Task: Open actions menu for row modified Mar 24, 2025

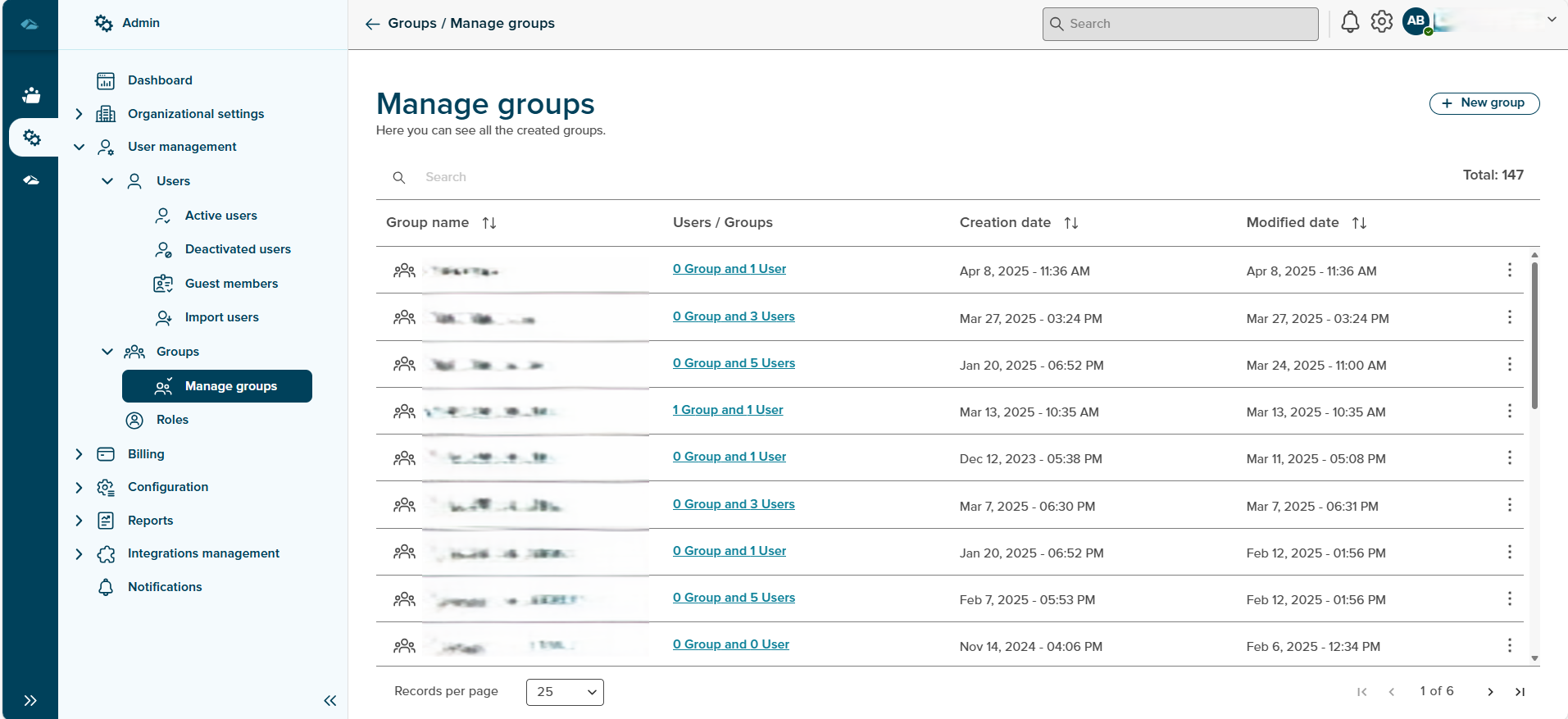Action: tap(1510, 364)
